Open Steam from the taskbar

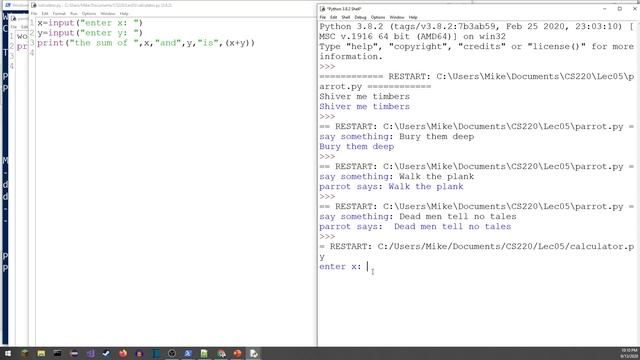pos(107,353)
